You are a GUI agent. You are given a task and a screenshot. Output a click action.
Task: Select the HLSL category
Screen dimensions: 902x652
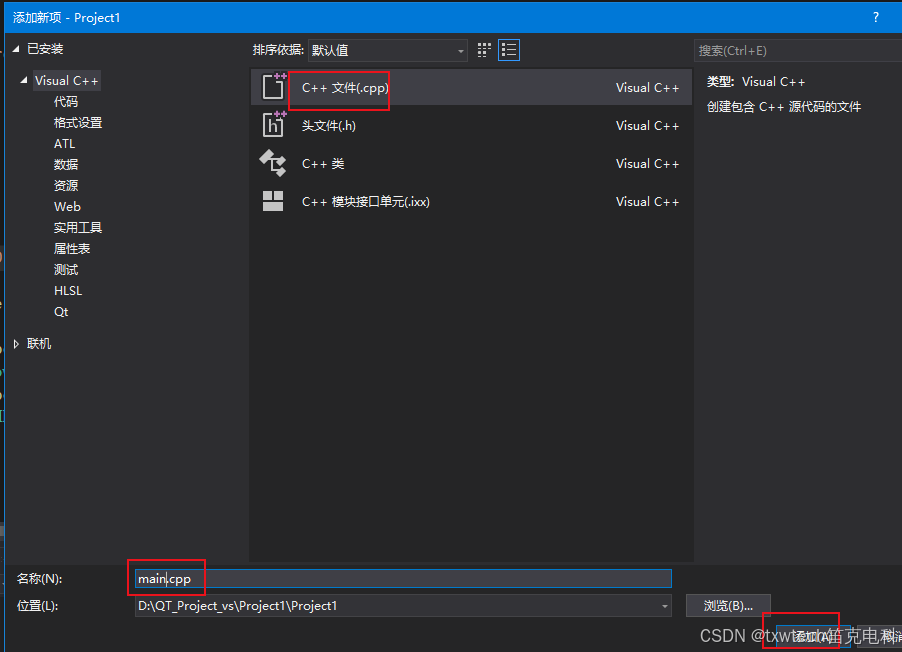(x=68, y=291)
